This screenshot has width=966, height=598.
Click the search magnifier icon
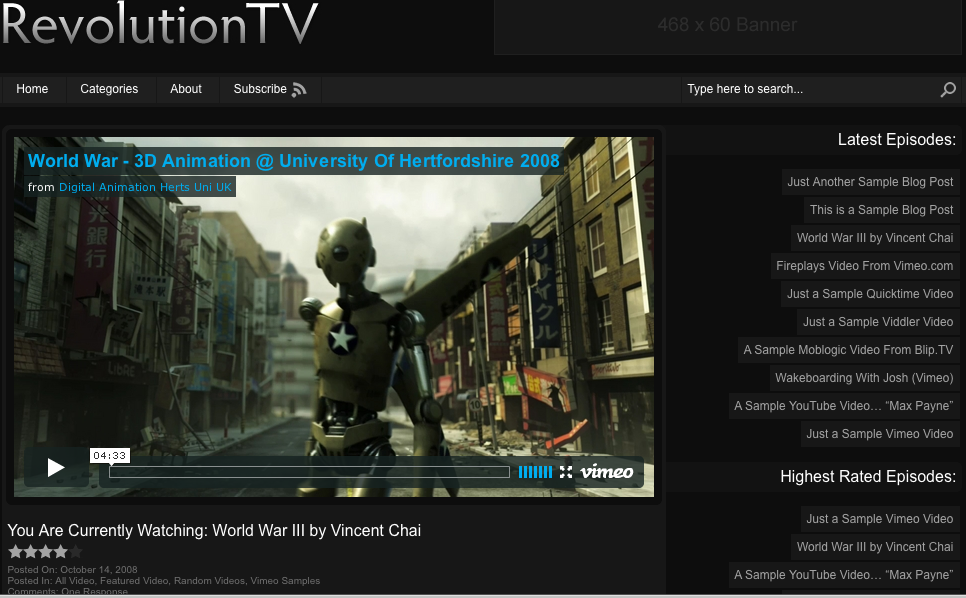[948, 89]
